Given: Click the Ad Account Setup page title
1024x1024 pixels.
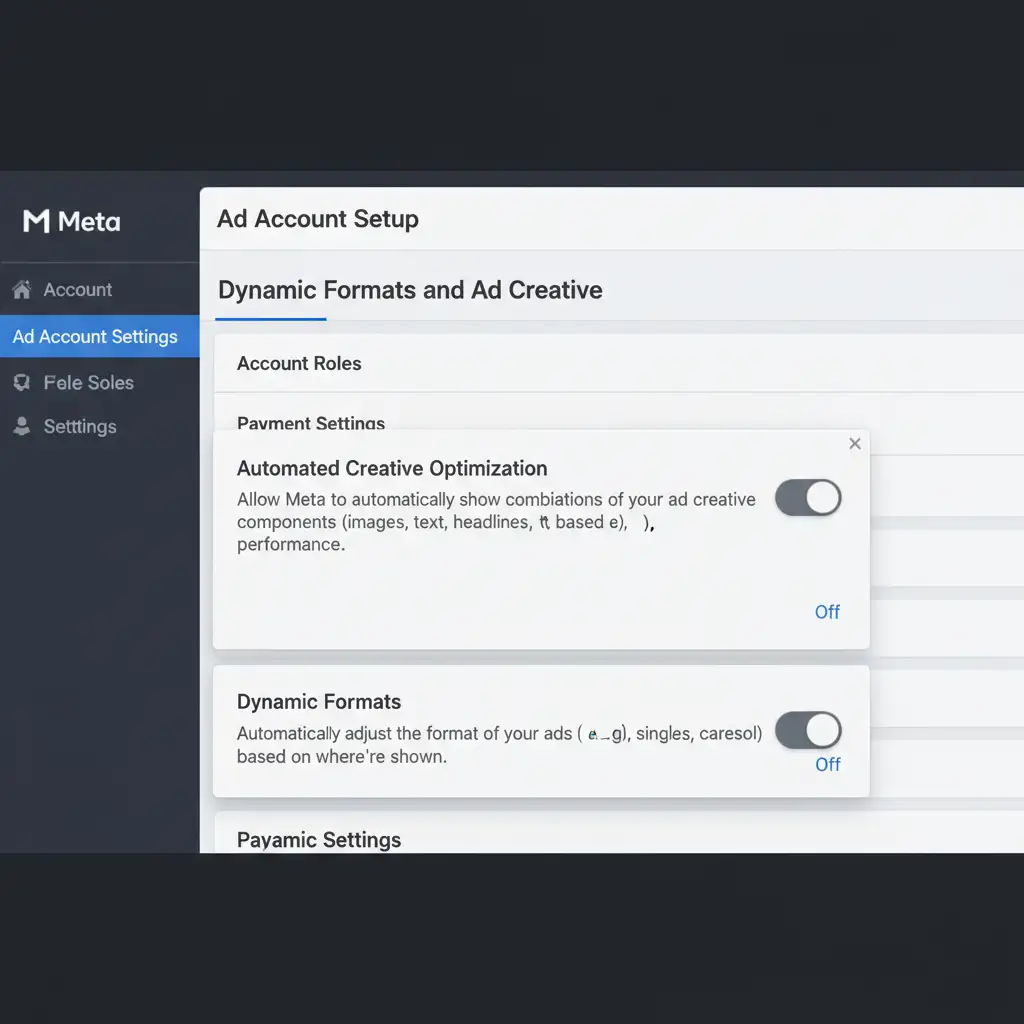Looking at the screenshot, I should [318, 219].
